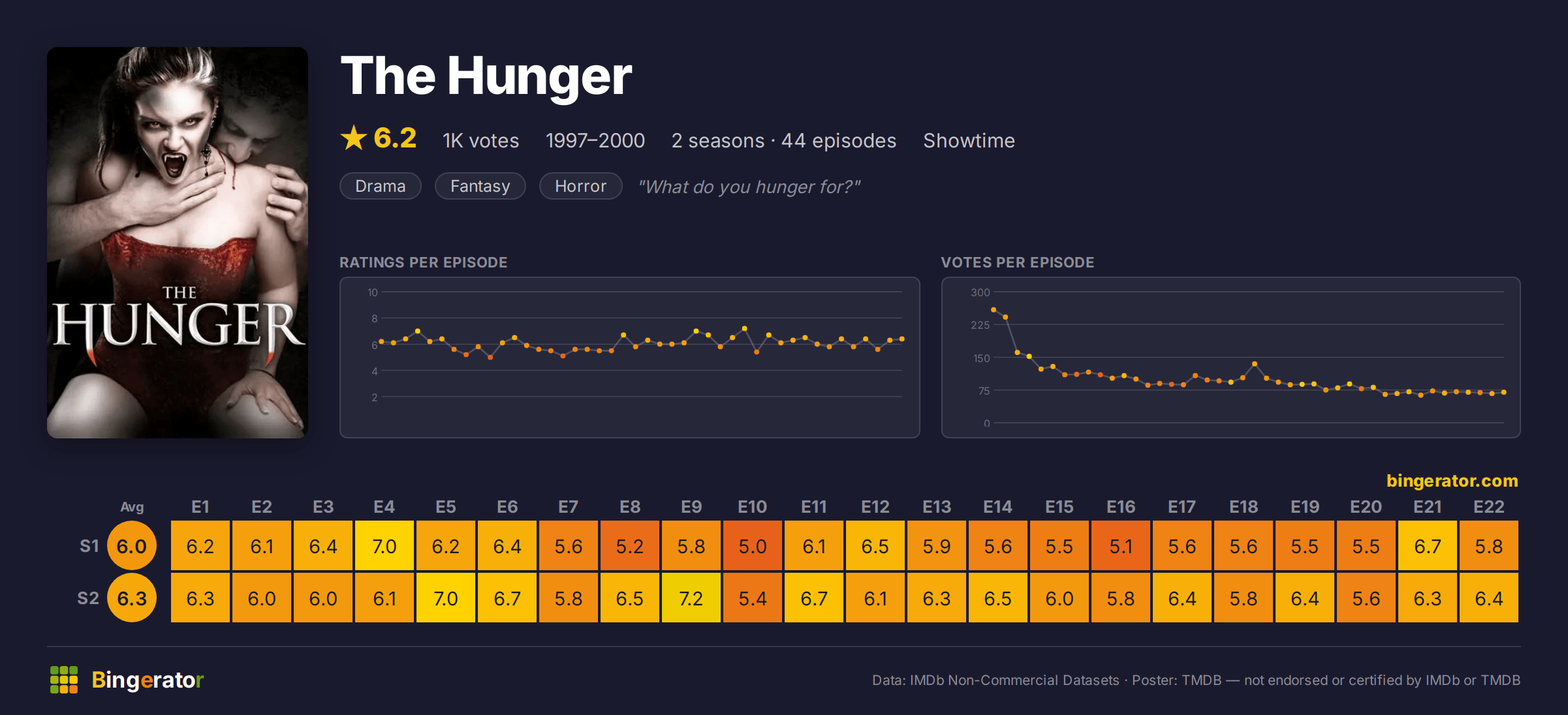Viewport: 1568px width, 715px height.
Task: Select S1 E10 cell rated 5.0
Action: (x=753, y=546)
